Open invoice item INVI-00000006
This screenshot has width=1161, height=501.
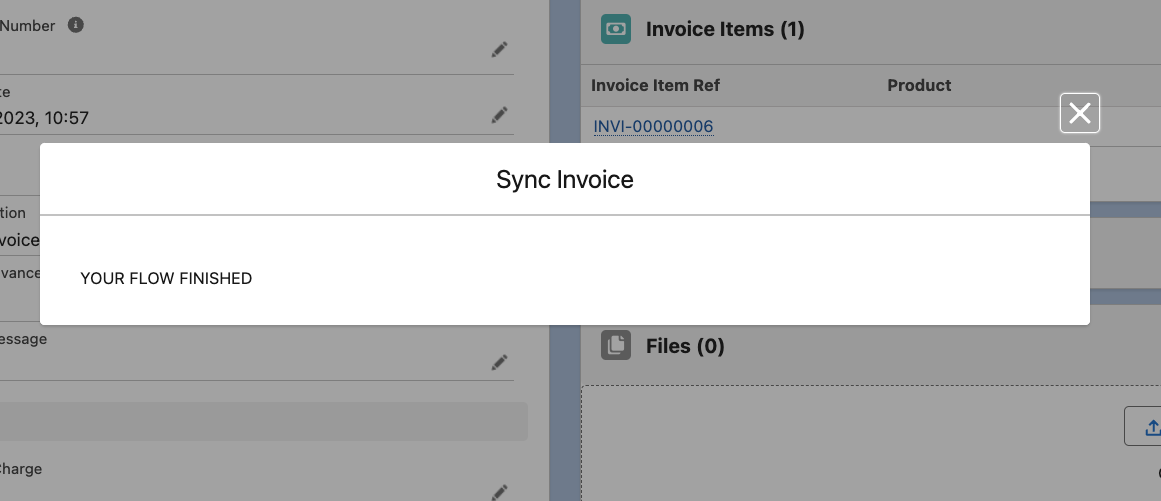[653, 126]
